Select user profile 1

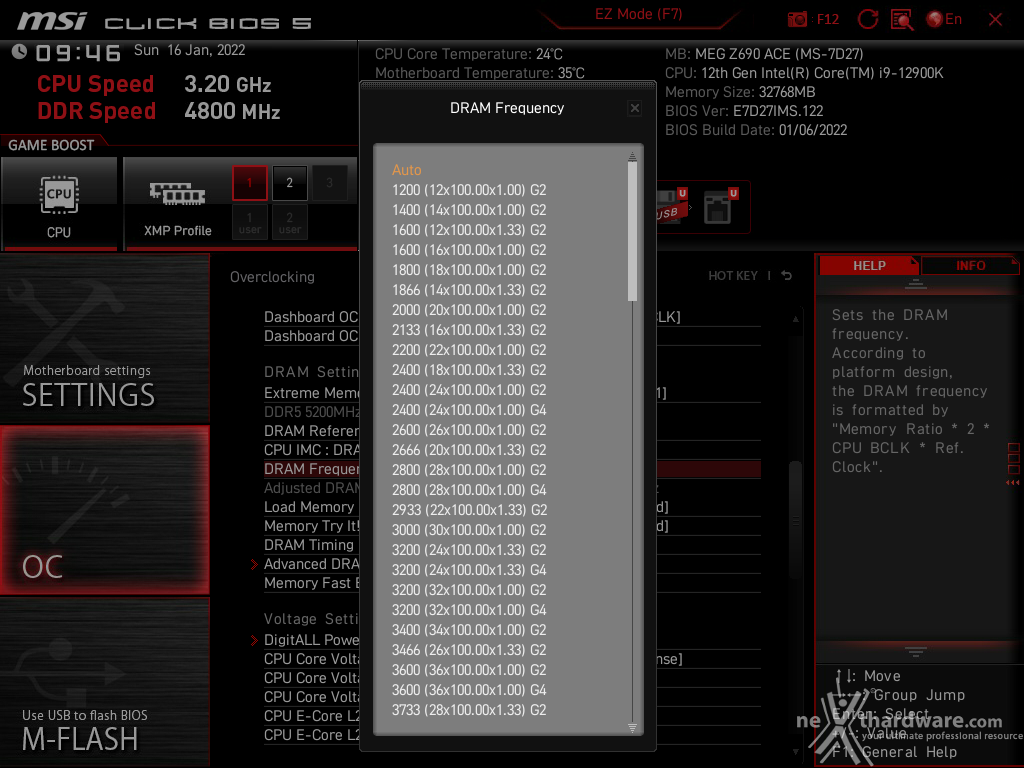click(249, 222)
